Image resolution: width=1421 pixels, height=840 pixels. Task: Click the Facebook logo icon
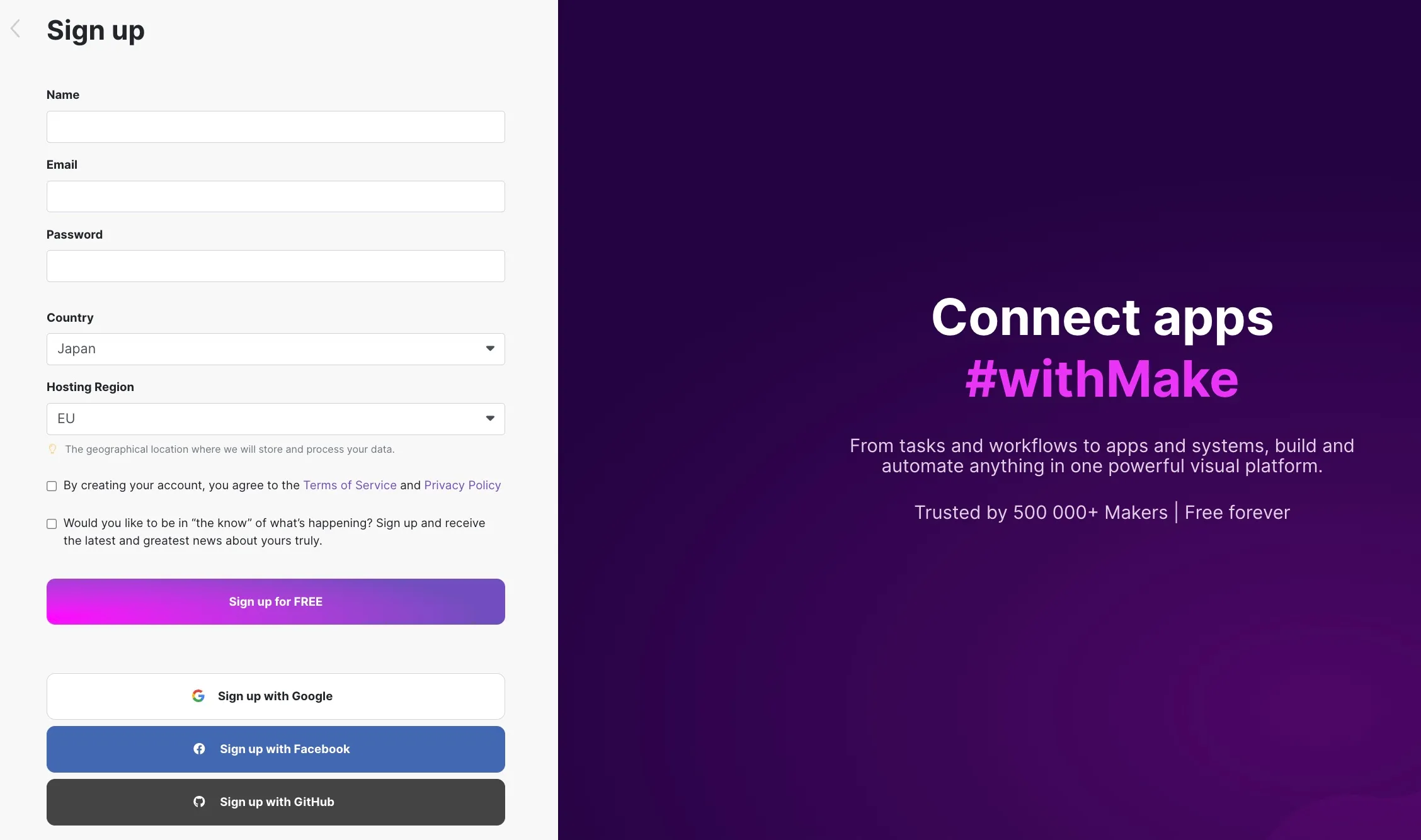pyautogui.click(x=199, y=749)
